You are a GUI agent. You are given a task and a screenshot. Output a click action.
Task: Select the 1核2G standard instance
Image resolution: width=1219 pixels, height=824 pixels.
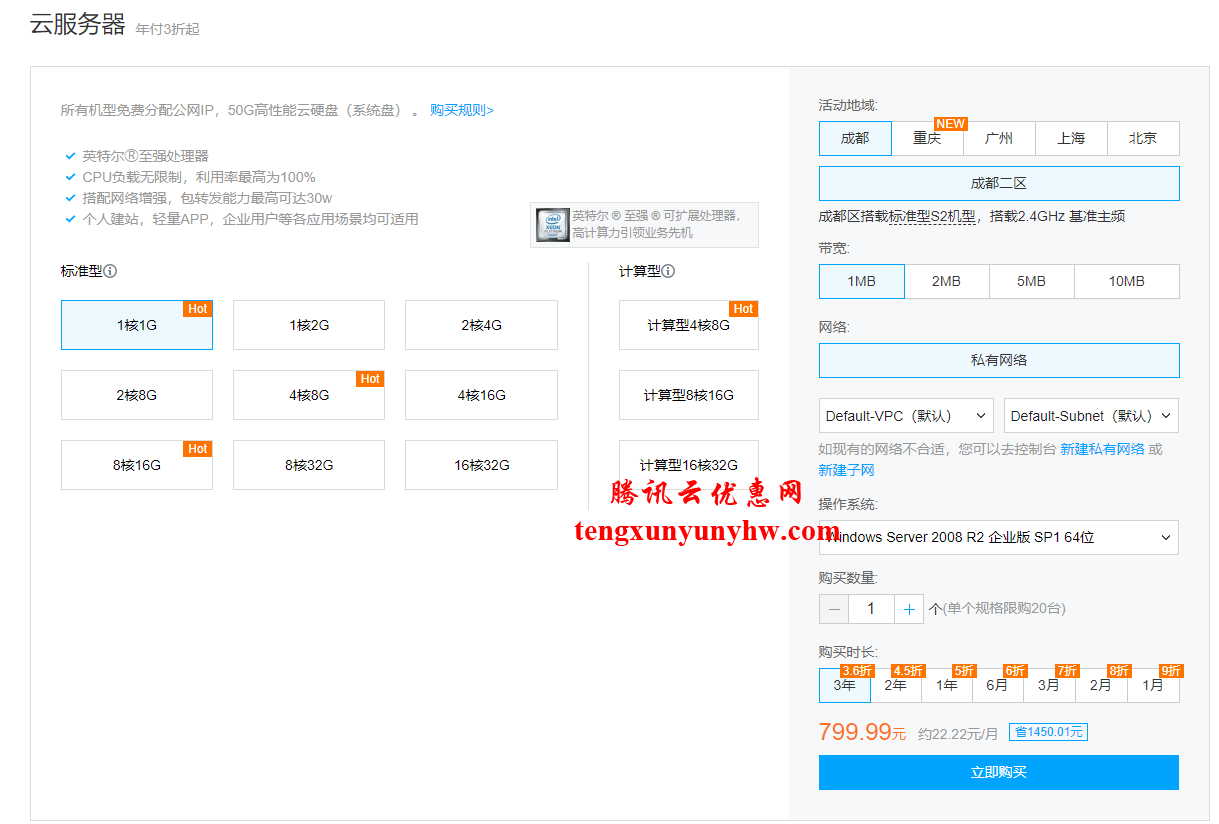click(309, 325)
